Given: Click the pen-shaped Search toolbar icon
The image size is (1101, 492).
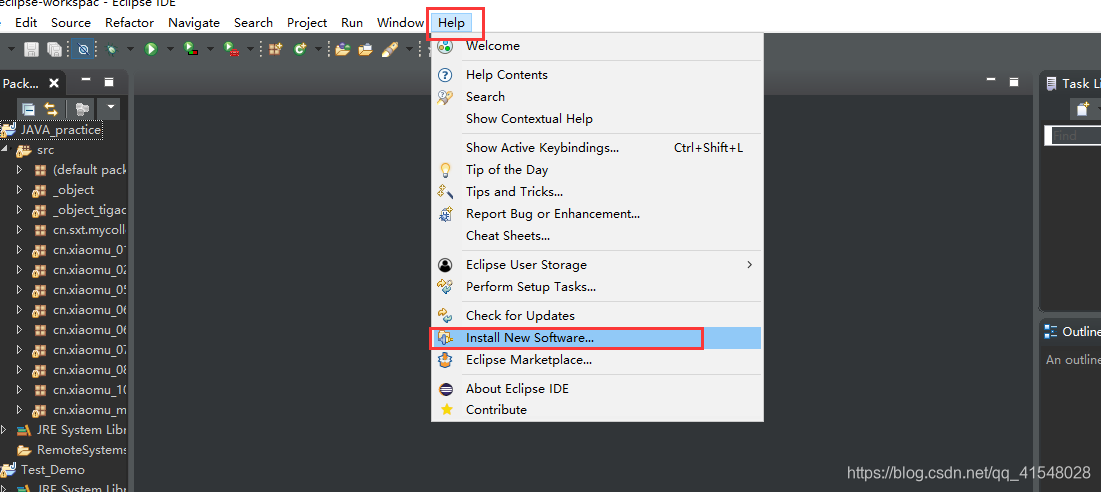Looking at the screenshot, I should click(x=390, y=49).
